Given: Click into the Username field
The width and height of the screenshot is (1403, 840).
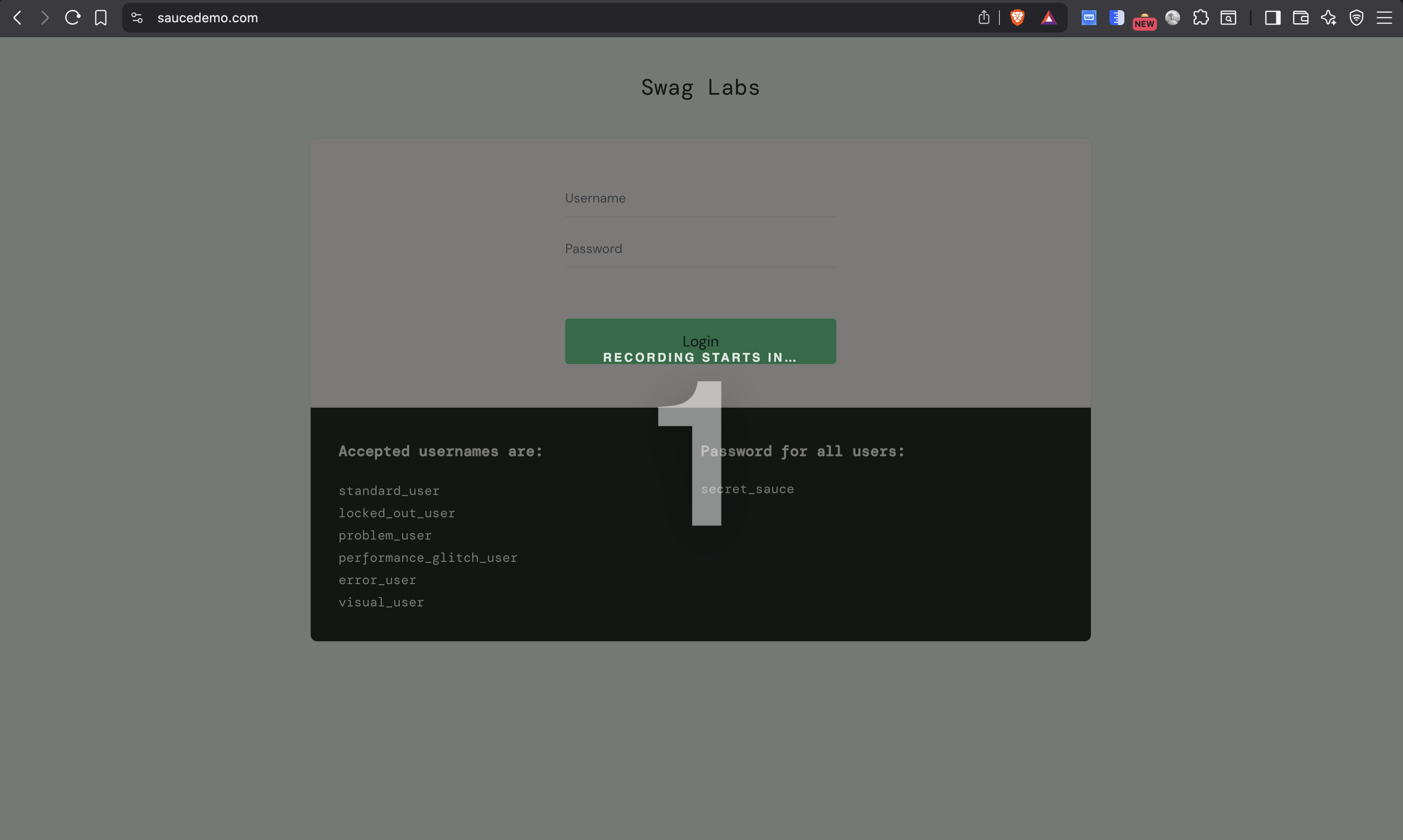Looking at the screenshot, I should (701, 198).
